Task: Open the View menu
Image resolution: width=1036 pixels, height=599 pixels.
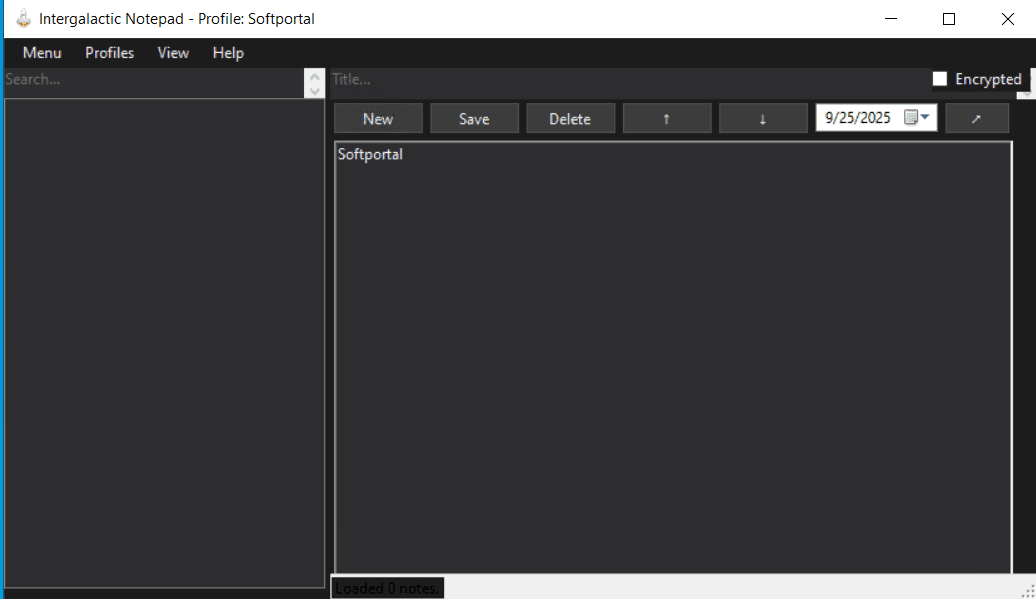Action: pos(173,53)
